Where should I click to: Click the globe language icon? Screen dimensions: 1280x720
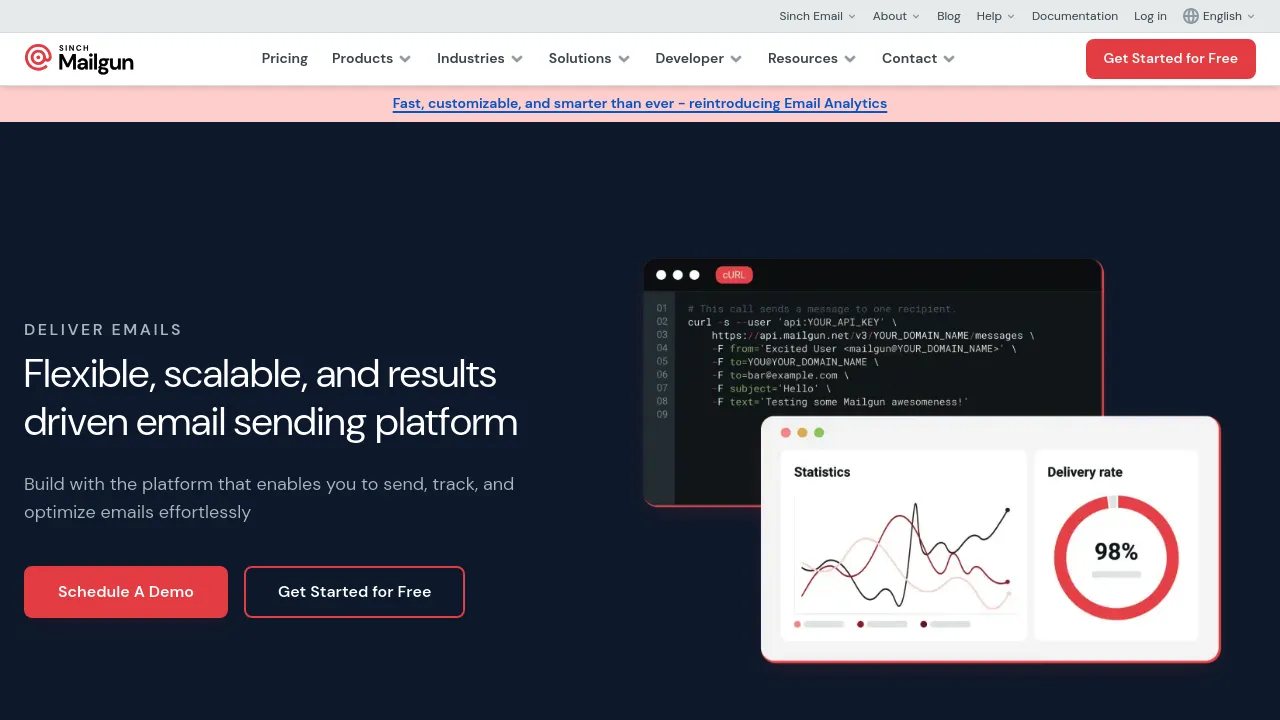1190,16
